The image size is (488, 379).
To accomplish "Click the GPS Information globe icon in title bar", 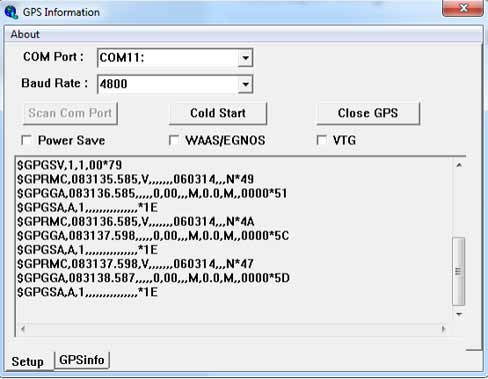I will (11, 12).
